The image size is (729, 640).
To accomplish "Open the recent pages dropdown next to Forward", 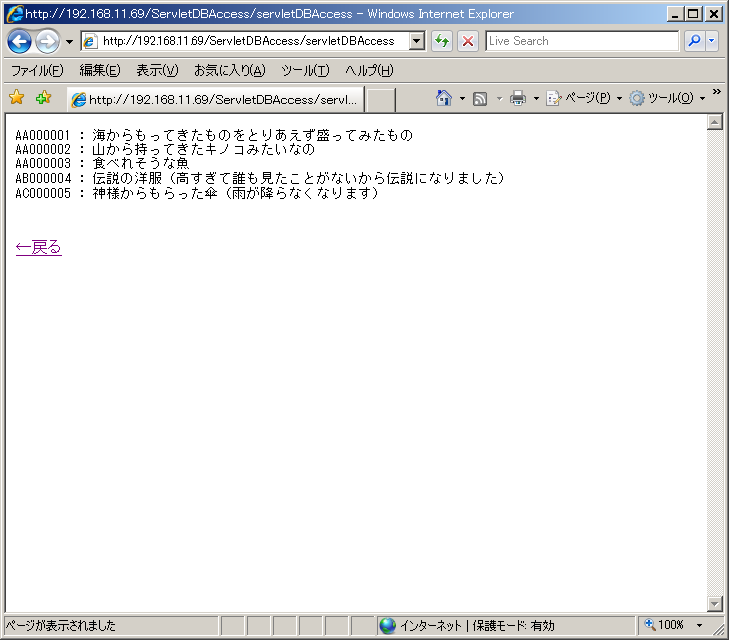I will (69, 42).
